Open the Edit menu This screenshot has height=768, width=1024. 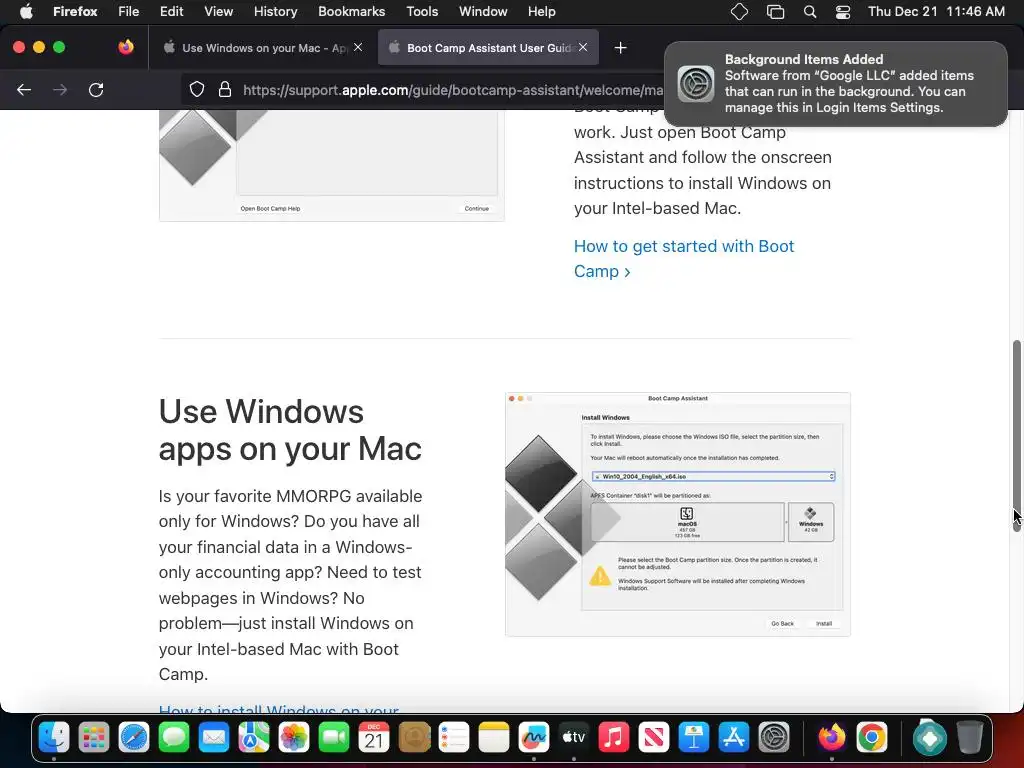(172, 11)
